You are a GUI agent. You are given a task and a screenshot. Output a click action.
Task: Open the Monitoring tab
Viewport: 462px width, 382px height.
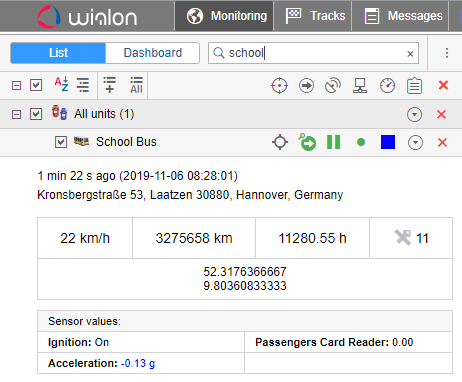click(224, 16)
